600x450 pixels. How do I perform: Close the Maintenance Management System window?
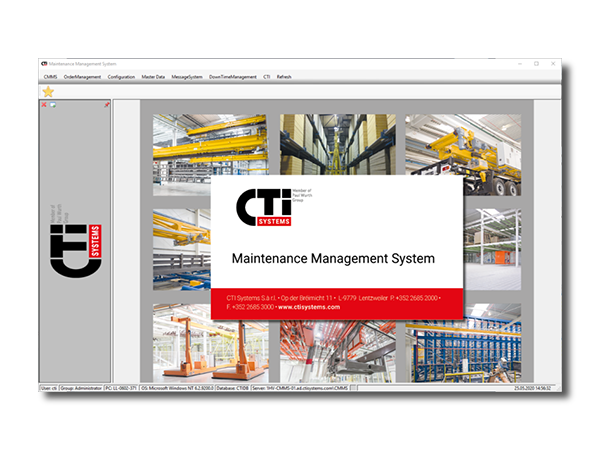(x=553, y=64)
